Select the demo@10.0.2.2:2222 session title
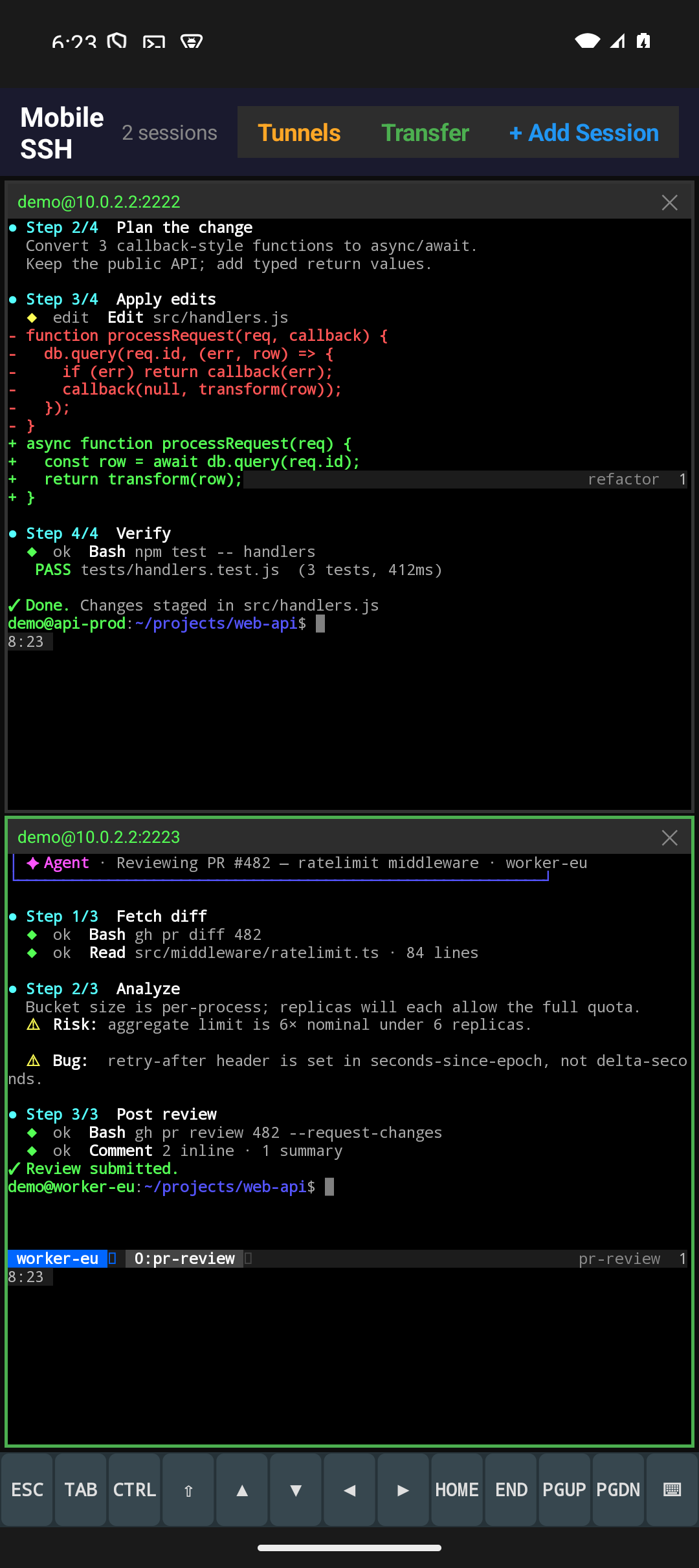This screenshot has height=1568, width=699. [x=99, y=202]
